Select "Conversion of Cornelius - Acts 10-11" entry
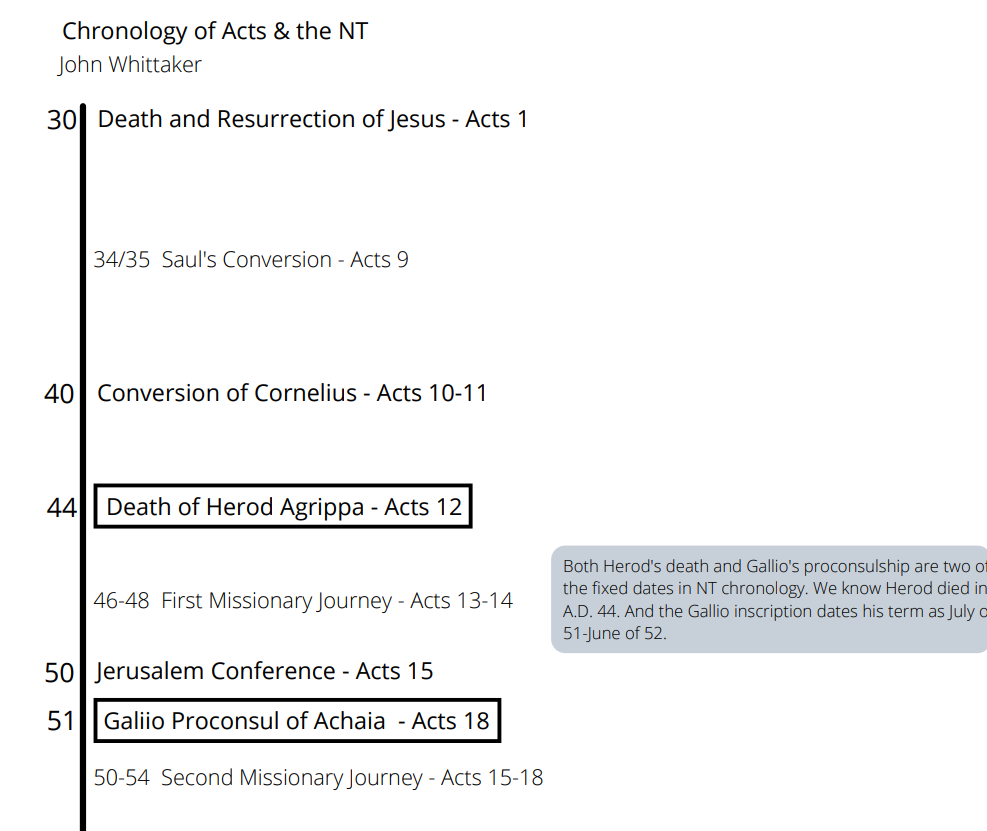The image size is (987, 831). pos(292,393)
